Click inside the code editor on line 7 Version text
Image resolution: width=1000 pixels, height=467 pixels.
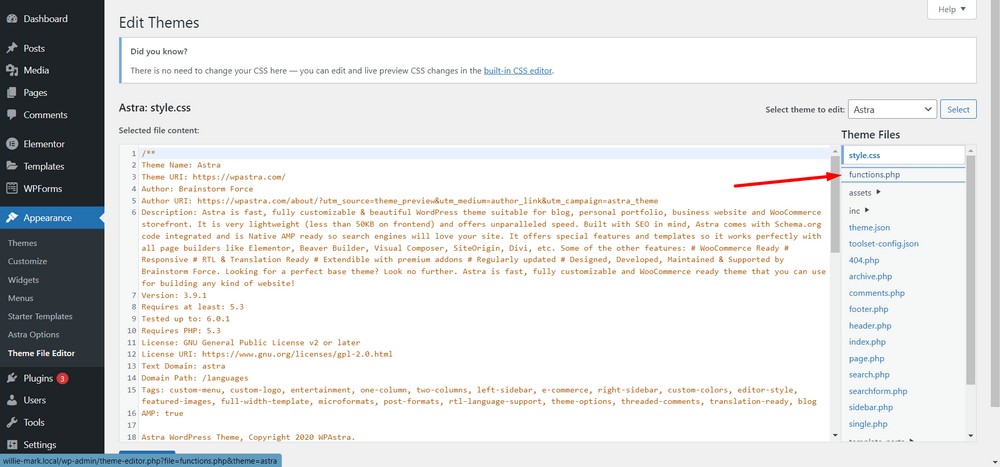174,295
